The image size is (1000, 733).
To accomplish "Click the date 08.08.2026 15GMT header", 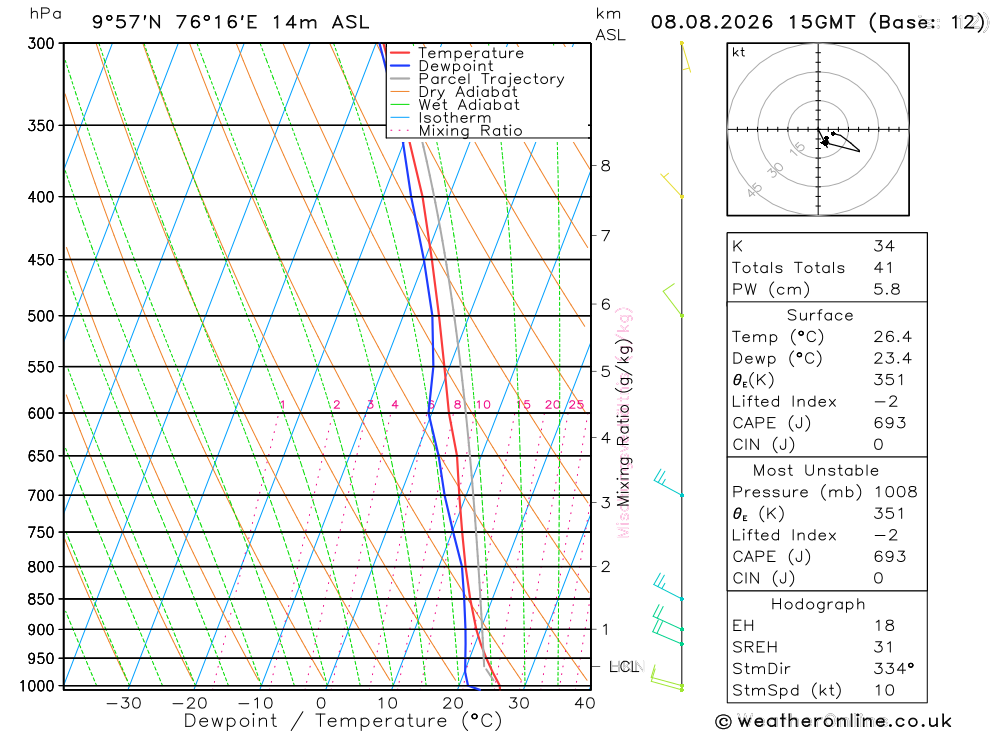I will point(818,22).
